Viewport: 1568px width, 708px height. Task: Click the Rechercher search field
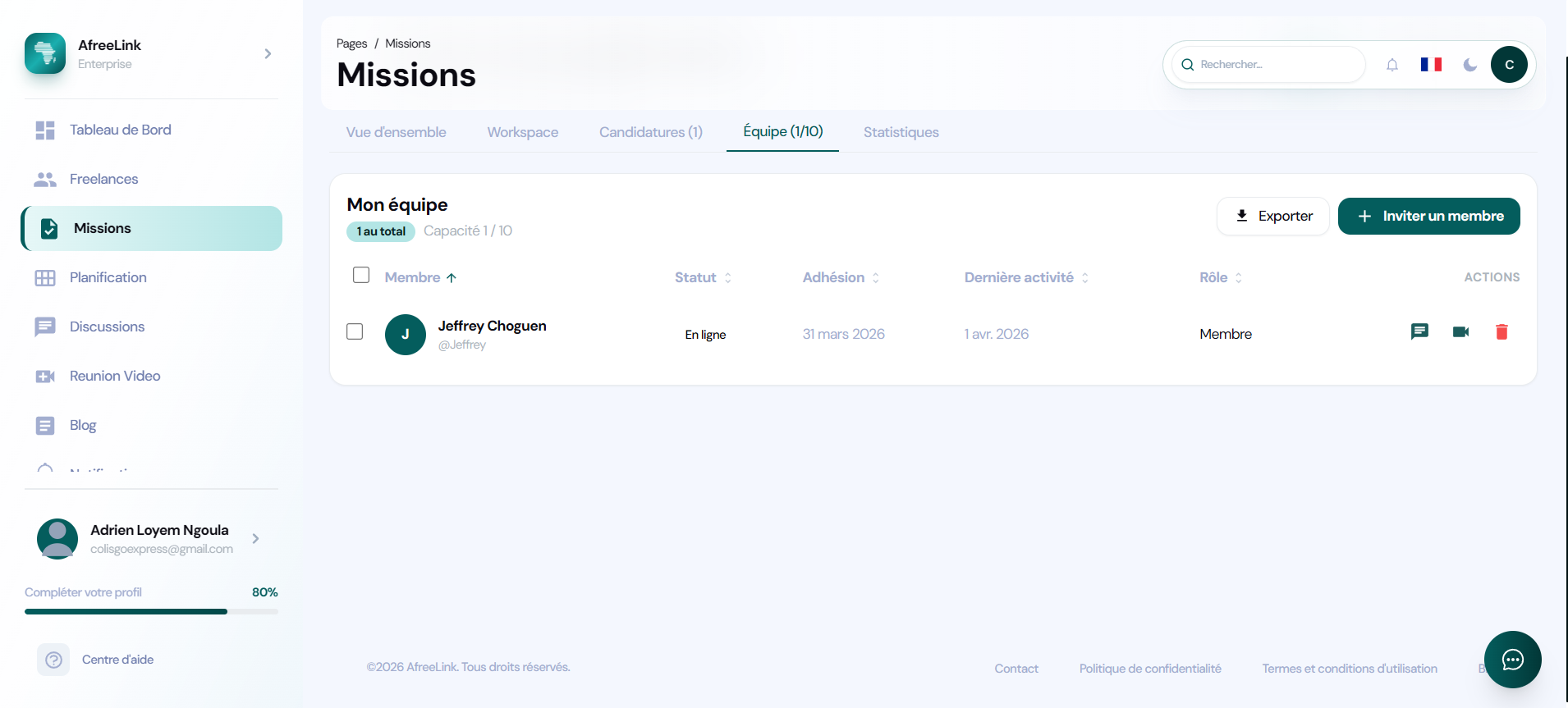tap(1268, 65)
